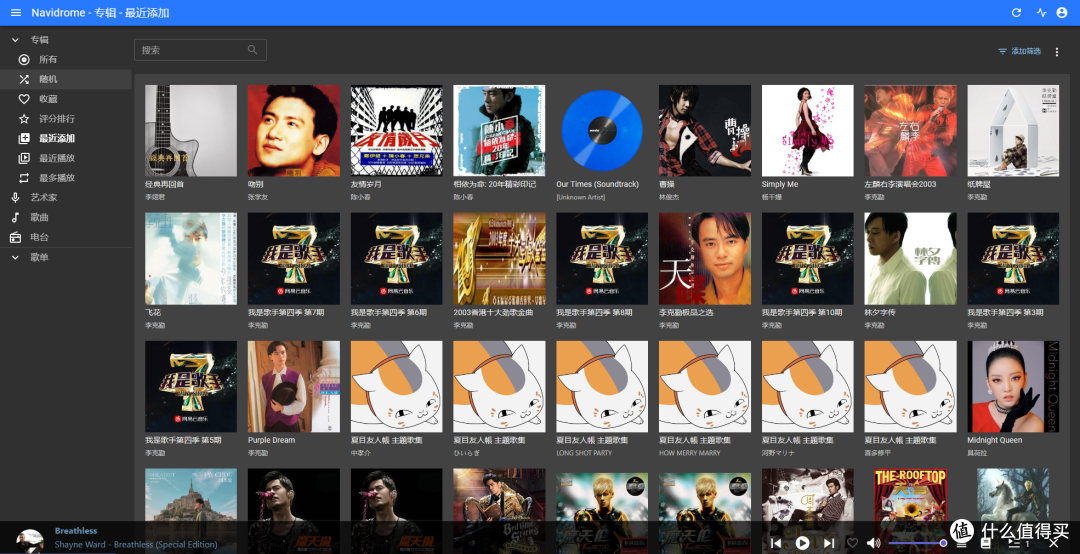Screen dimensions: 1080x554
Task: Click the 飞花 album title
Action: [153, 313]
